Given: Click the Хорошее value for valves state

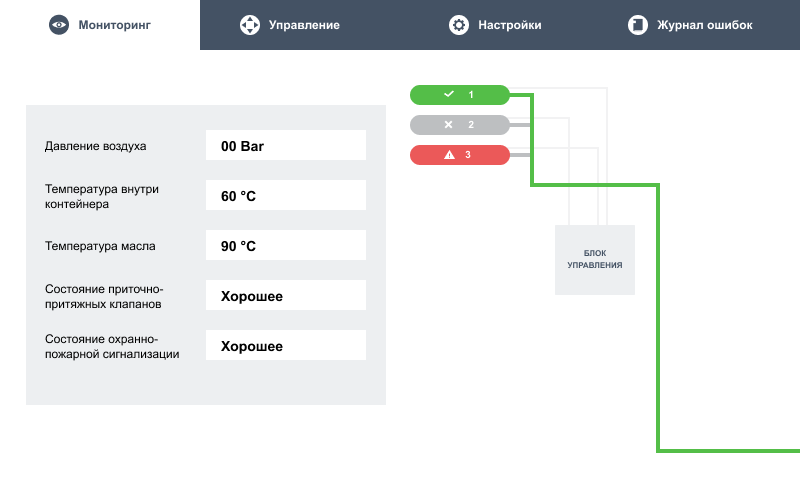Looking at the screenshot, I should tap(286, 295).
